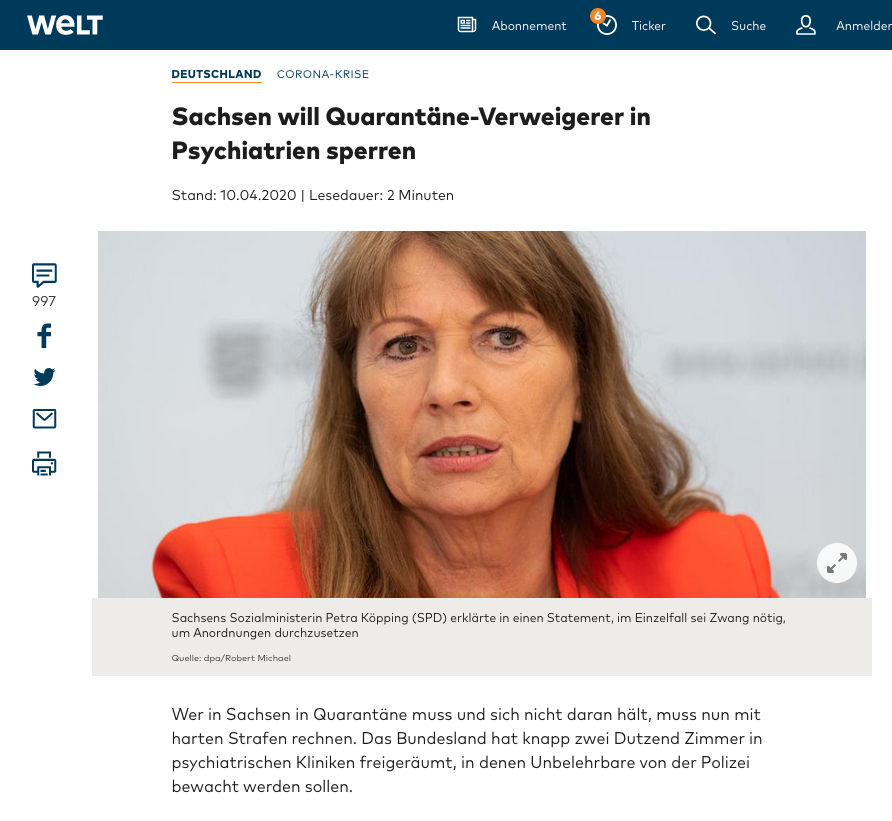The image size is (892, 821).
Task: Expand the photo to fullscreen
Action: tap(836, 563)
